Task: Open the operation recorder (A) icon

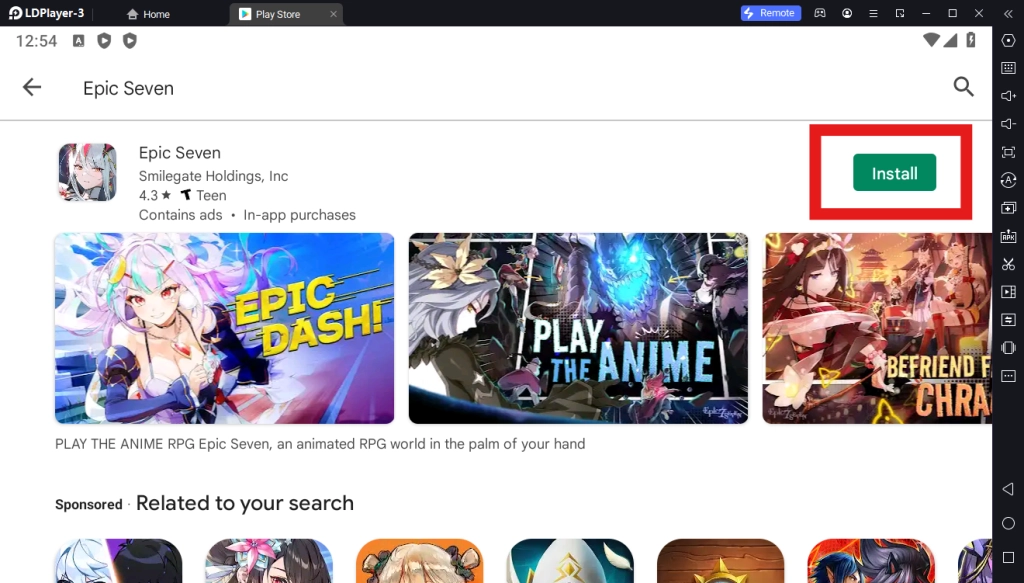Action: (1008, 180)
